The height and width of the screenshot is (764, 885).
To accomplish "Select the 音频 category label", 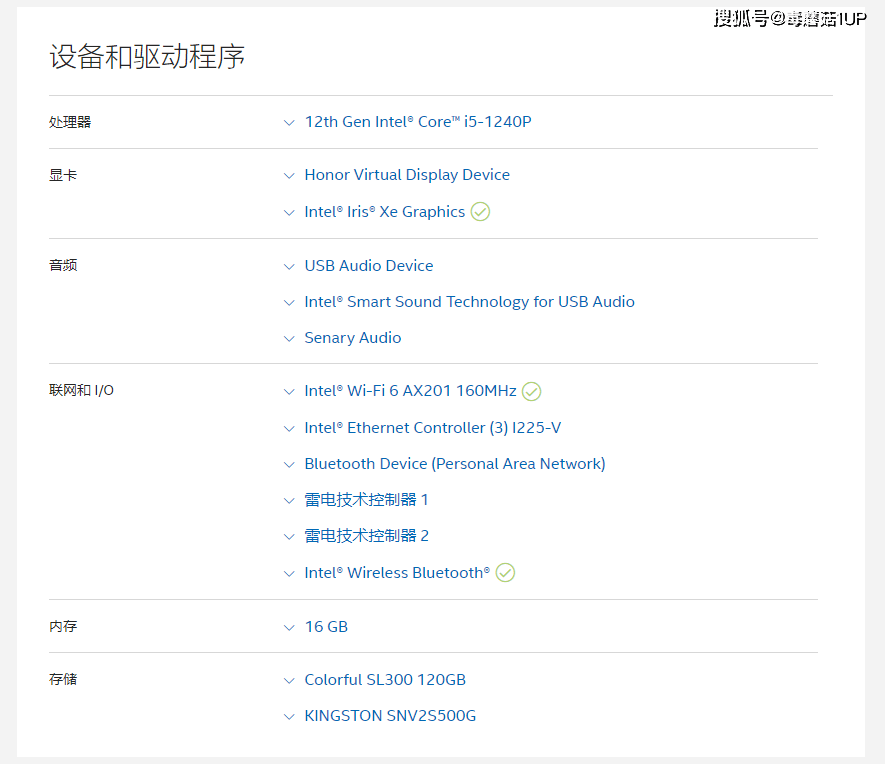I will (x=63, y=265).
